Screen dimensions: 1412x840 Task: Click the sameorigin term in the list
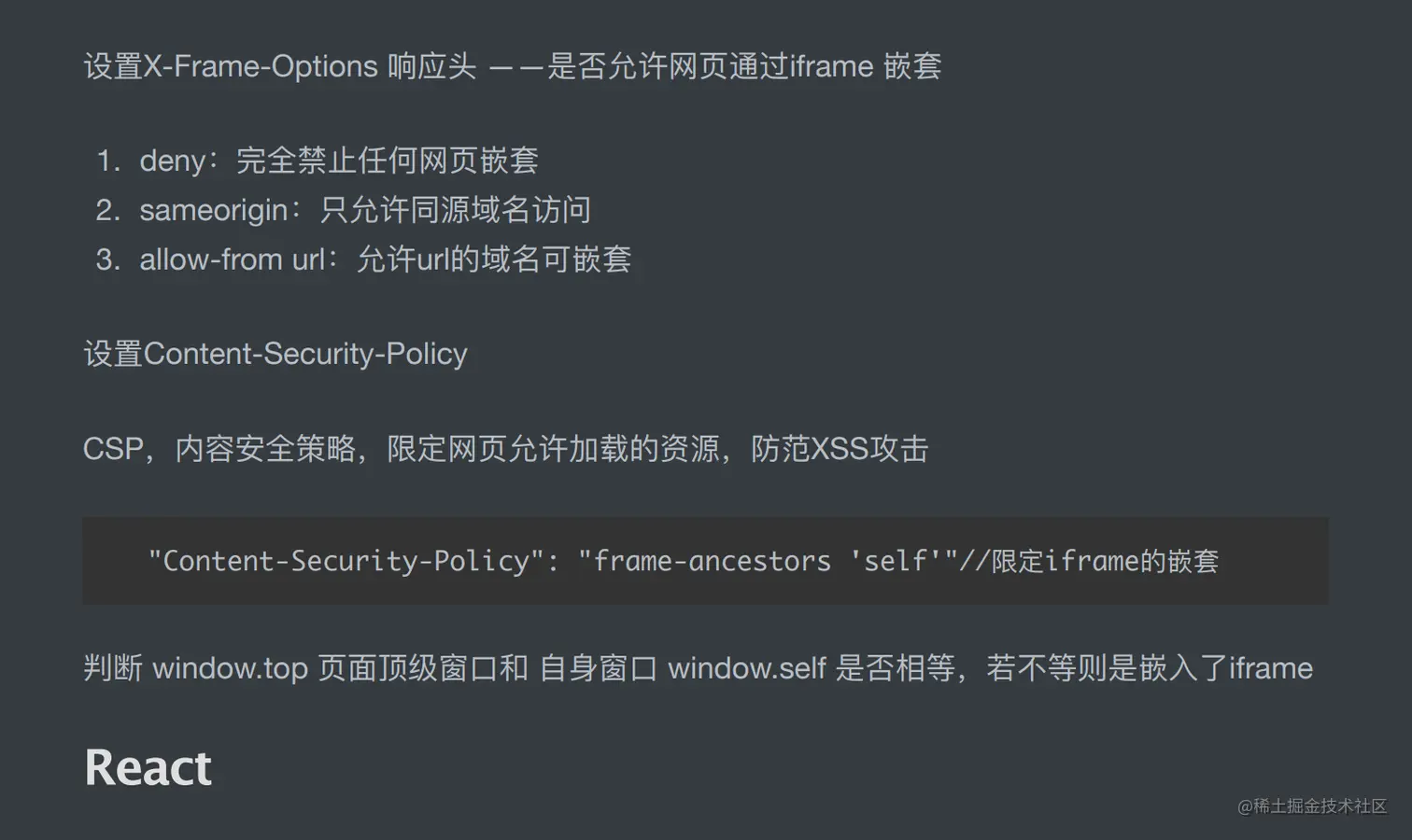pyautogui.click(x=214, y=210)
